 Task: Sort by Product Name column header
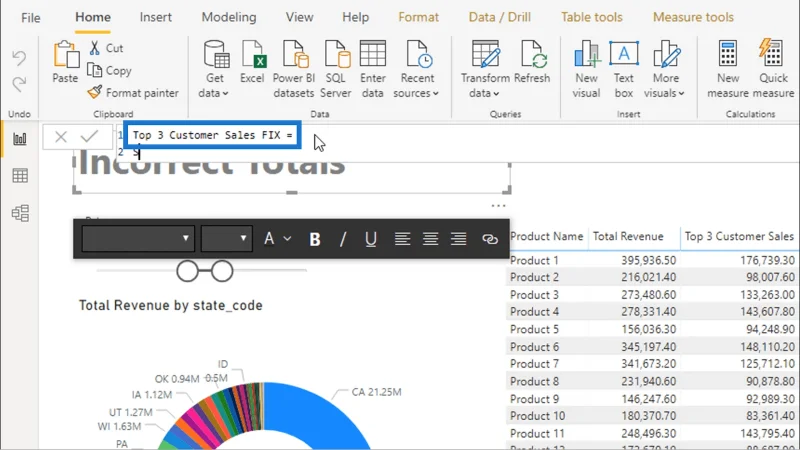(x=546, y=236)
